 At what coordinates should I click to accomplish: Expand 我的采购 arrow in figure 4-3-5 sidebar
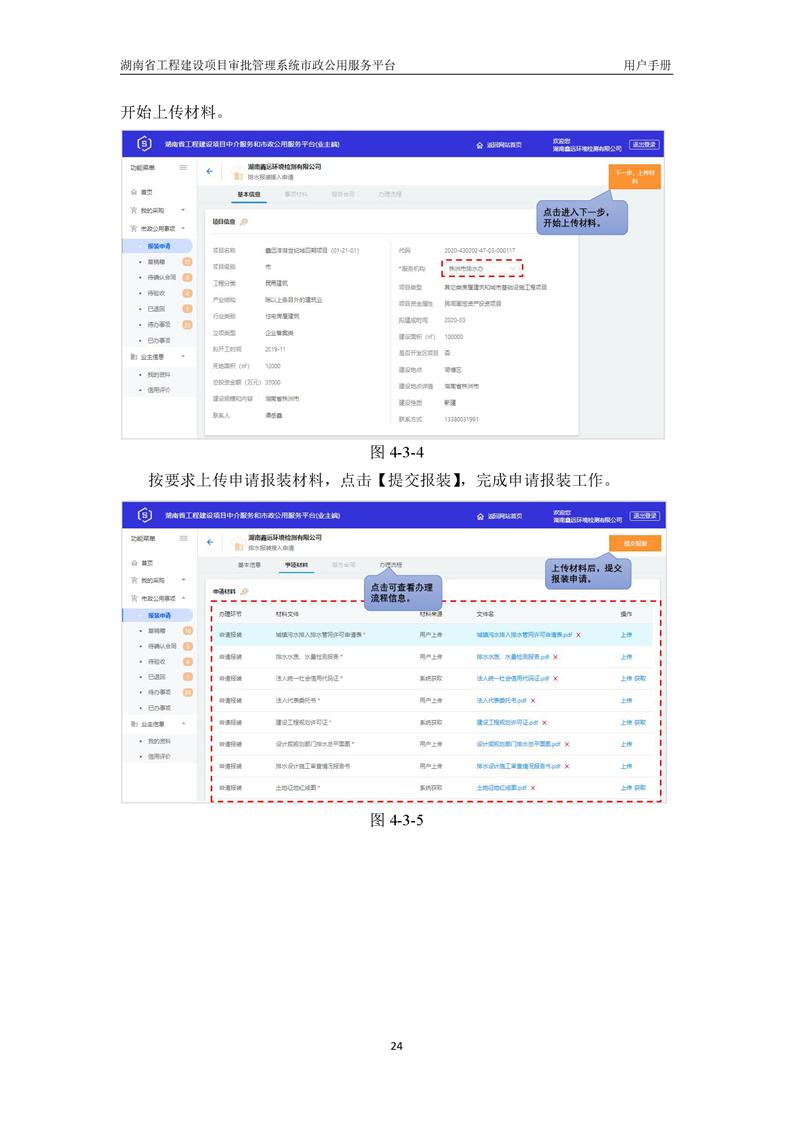183,580
